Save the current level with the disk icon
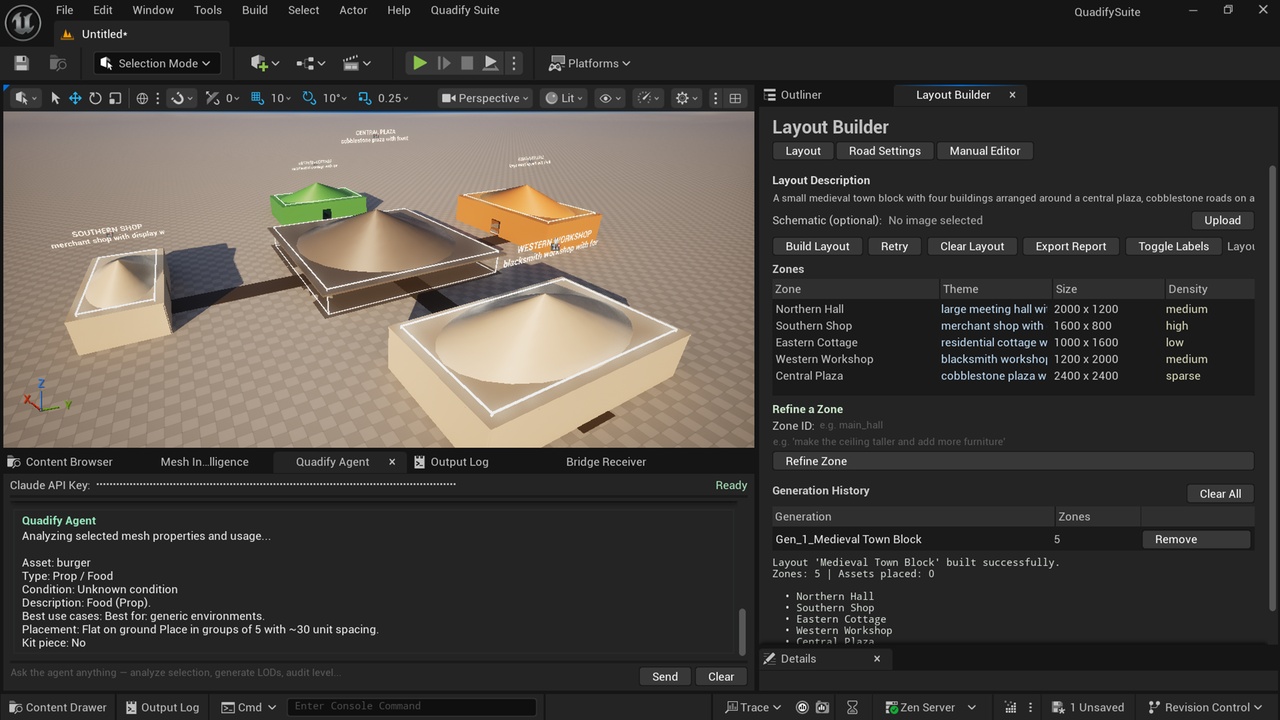Viewport: 1280px width, 720px height. [21, 63]
